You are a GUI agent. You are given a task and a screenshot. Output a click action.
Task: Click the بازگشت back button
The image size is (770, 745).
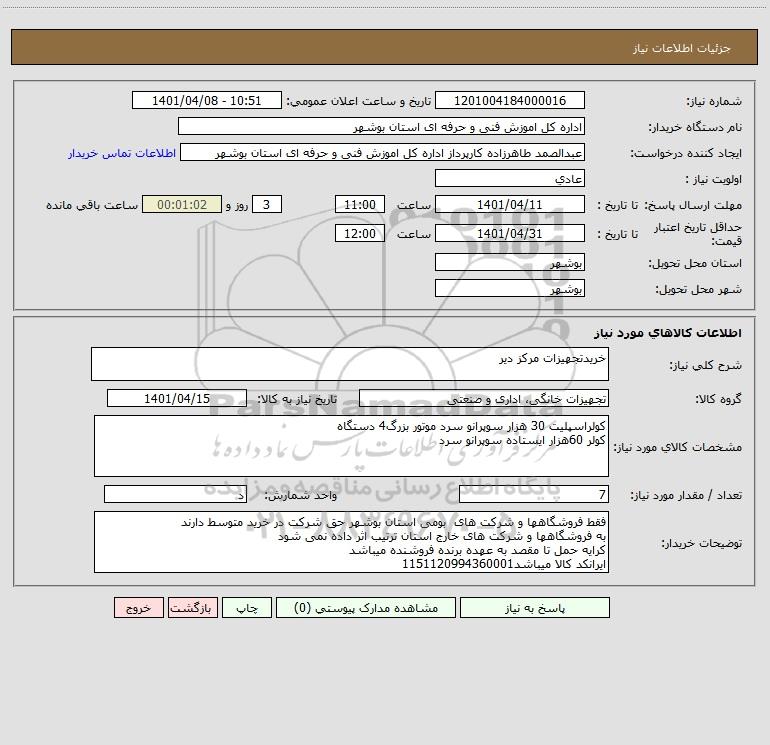(192, 607)
